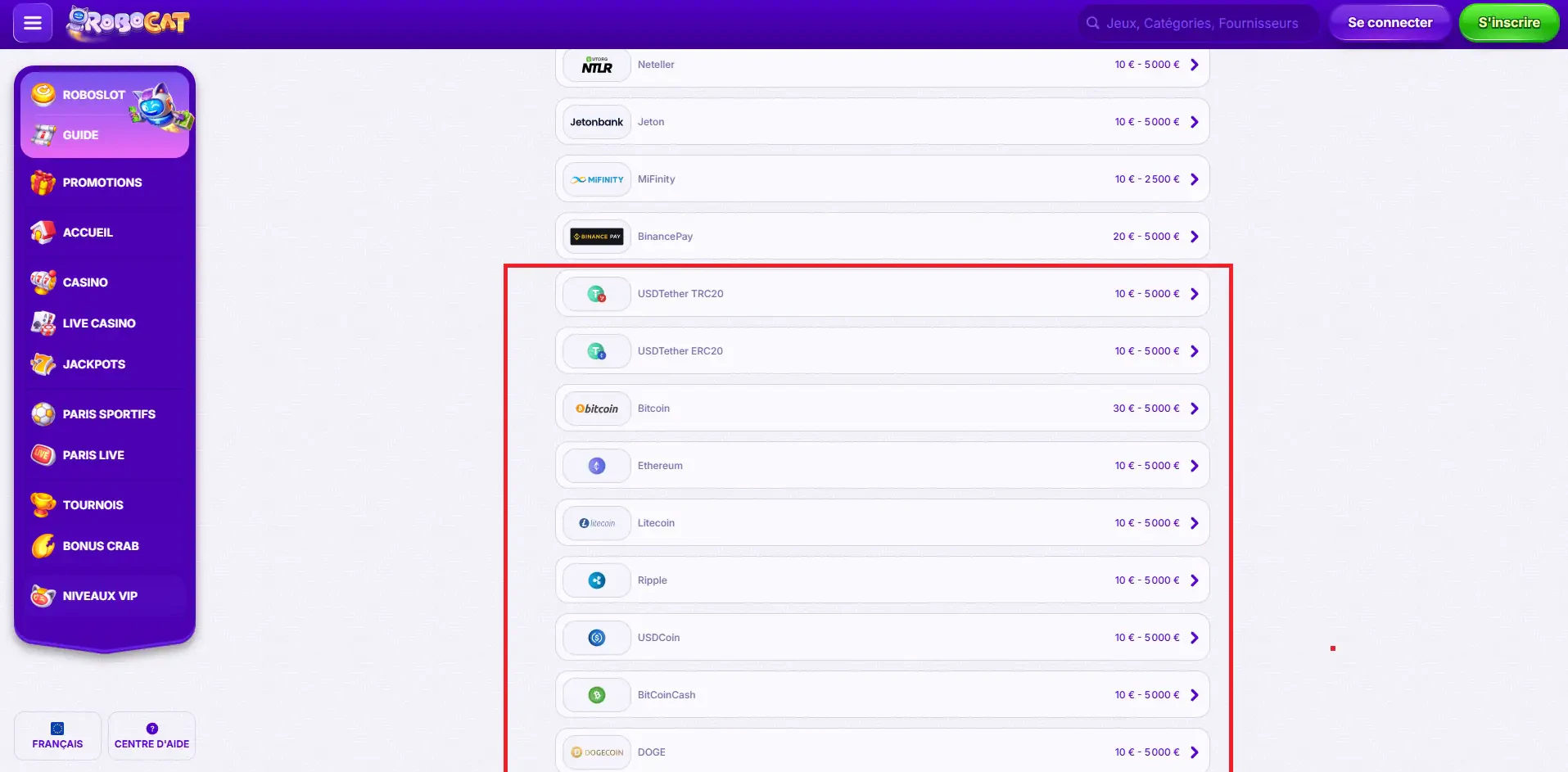This screenshot has width=1568, height=772.
Task: Open the Jackpots section
Action: coord(94,364)
